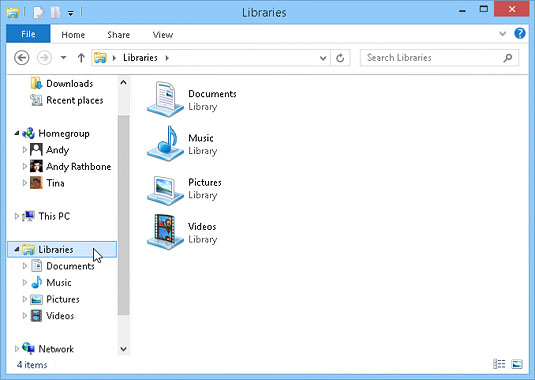Open the Home ribbon tab

coord(73,35)
